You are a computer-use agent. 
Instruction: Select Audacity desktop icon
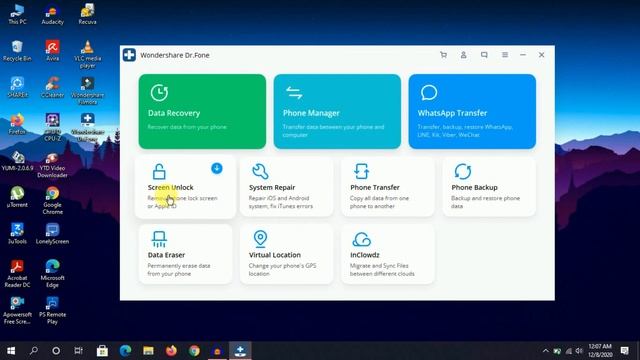pos(52,14)
